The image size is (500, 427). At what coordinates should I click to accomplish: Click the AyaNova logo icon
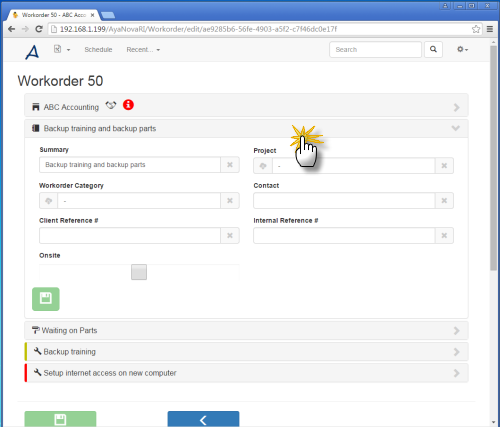coord(32,52)
